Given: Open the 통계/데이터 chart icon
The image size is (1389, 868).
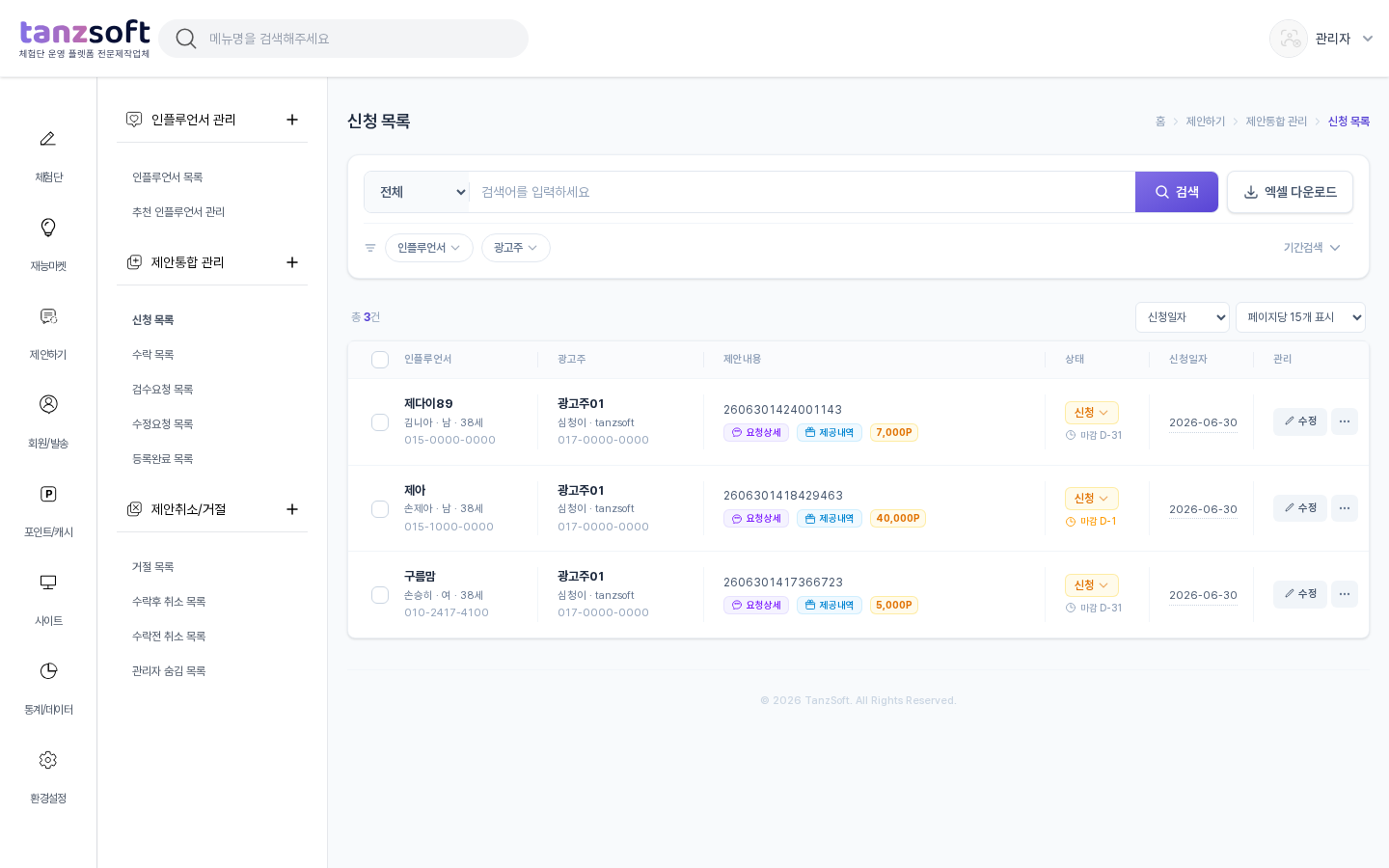Looking at the screenshot, I should [48, 671].
